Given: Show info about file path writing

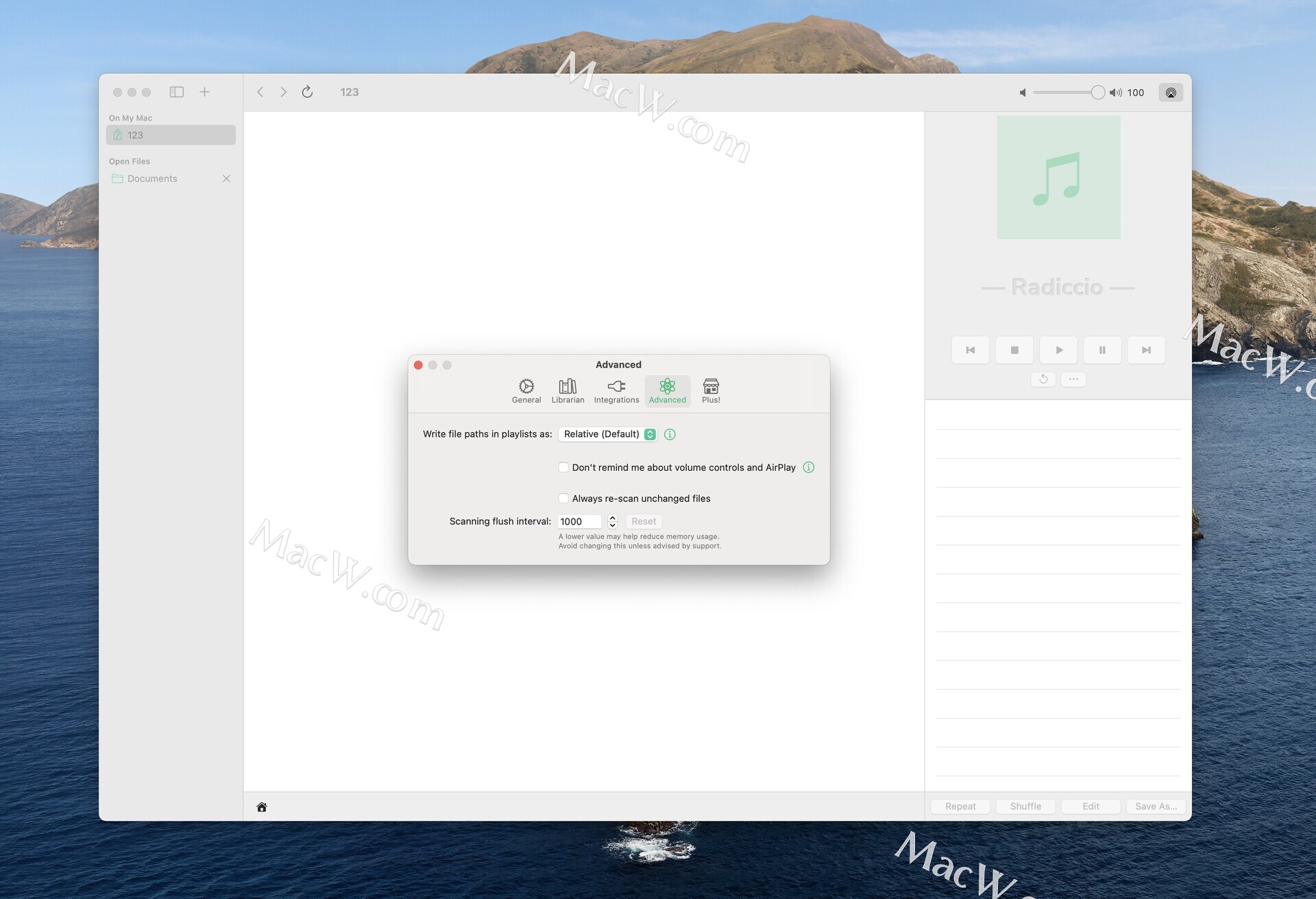Looking at the screenshot, I should pyautogui.click(x=670, y=434).
